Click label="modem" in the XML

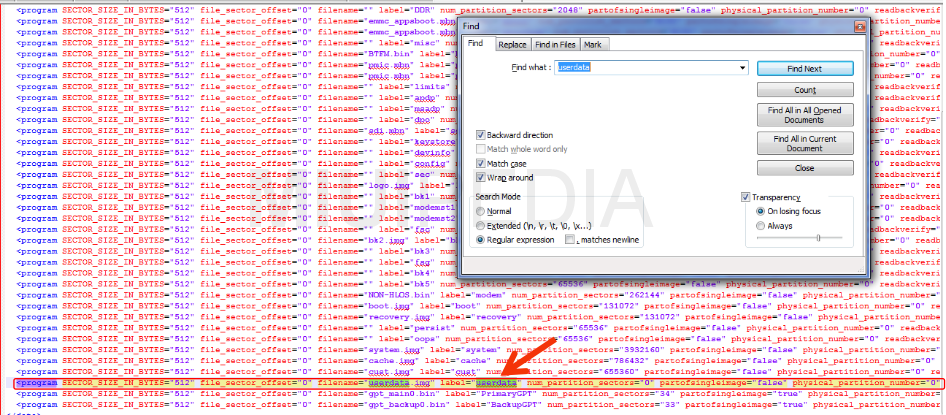point(474,295)
